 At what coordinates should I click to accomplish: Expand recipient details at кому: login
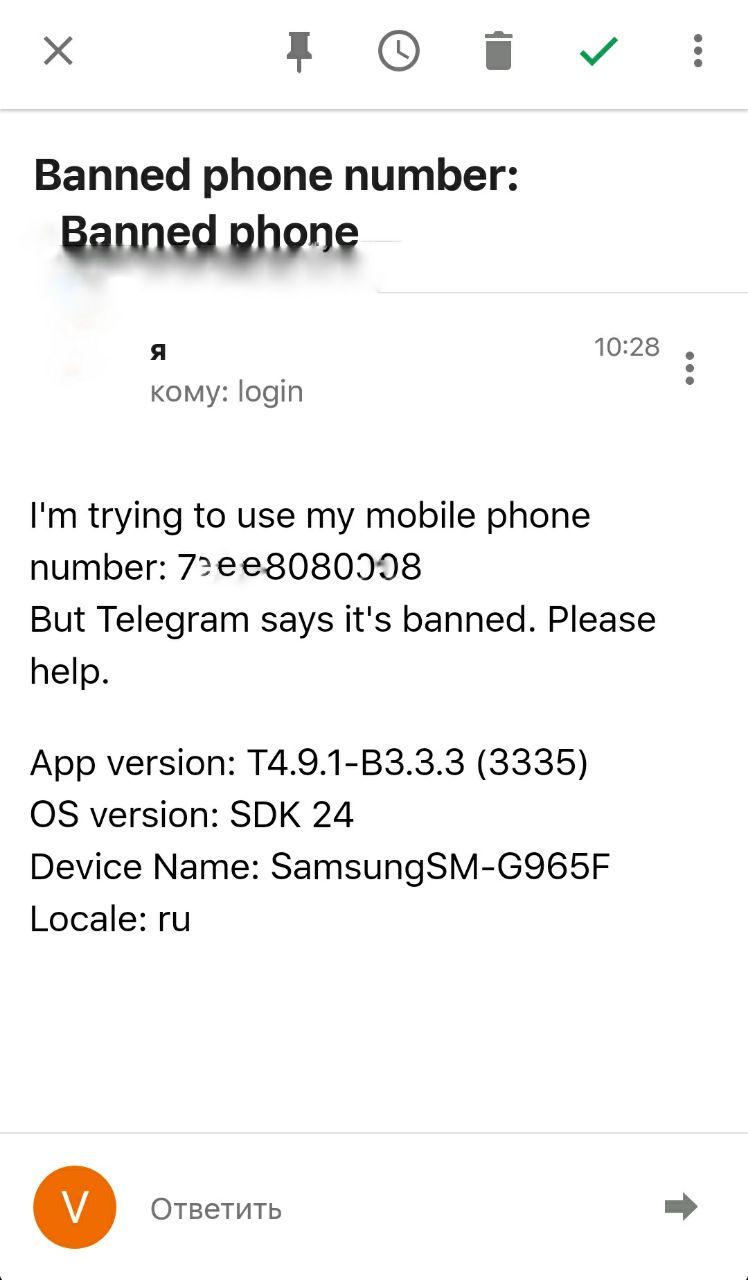226,391
